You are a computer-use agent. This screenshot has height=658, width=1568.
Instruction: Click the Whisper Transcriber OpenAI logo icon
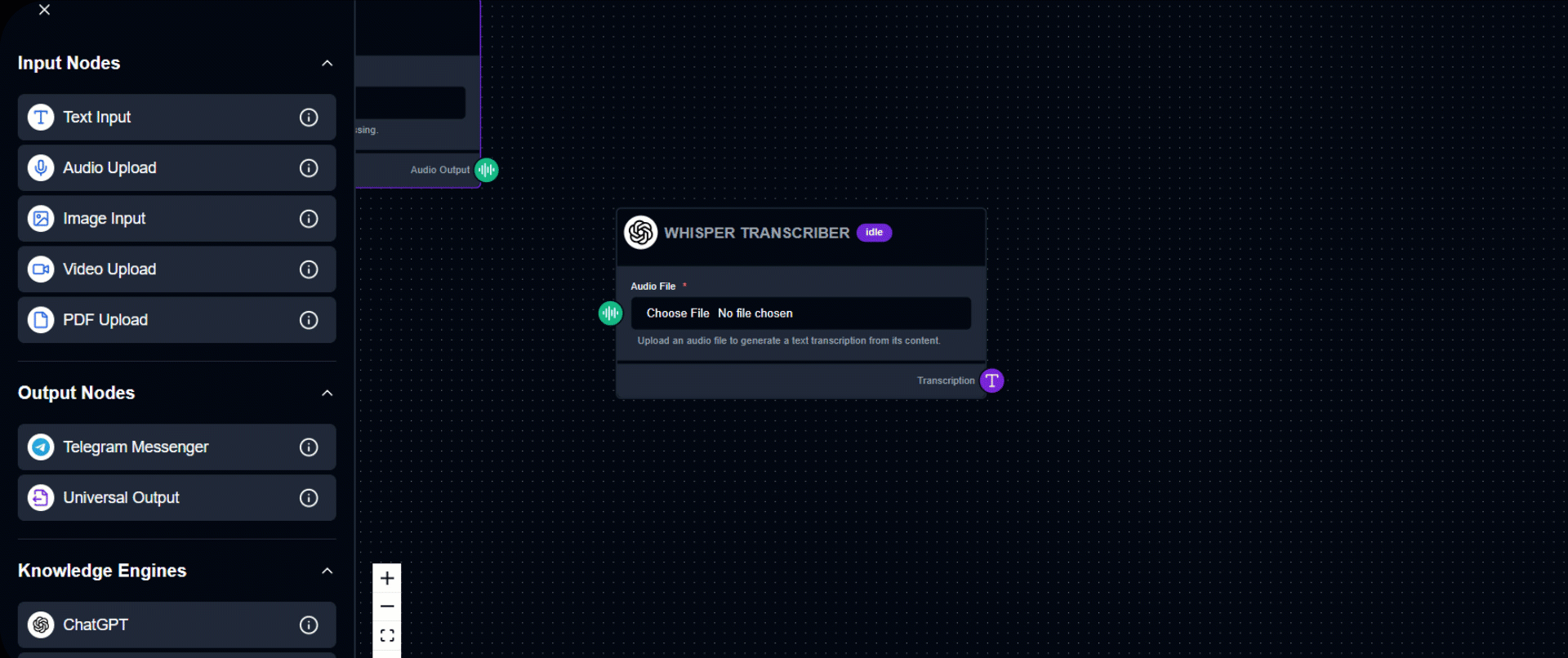click(641, 233)
